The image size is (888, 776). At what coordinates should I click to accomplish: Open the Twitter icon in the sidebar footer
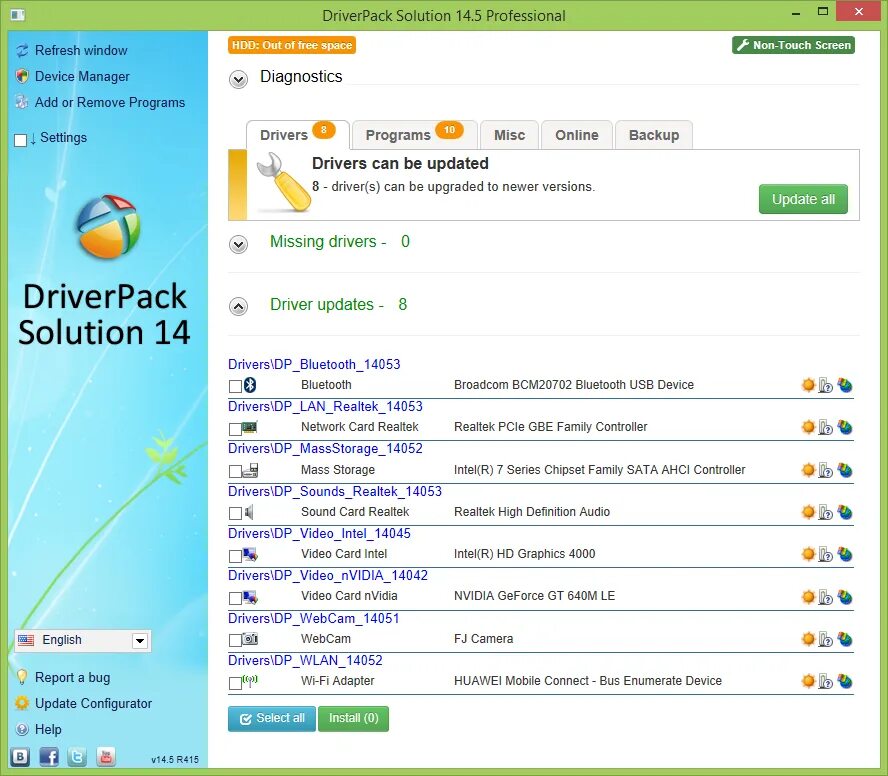[x=77, y=756]
